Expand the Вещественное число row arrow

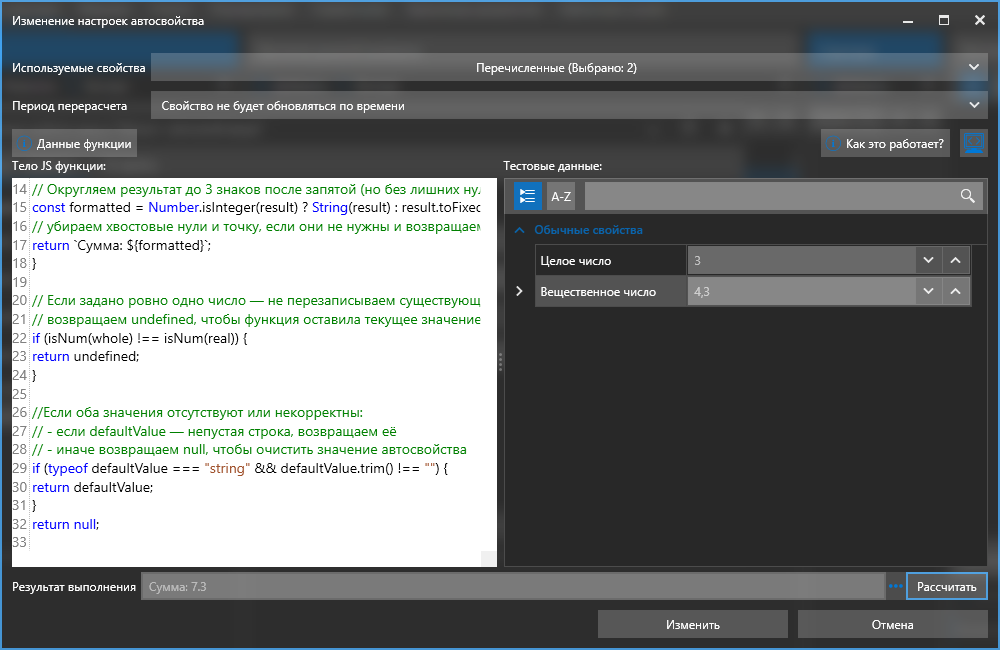tap(519, 292)
